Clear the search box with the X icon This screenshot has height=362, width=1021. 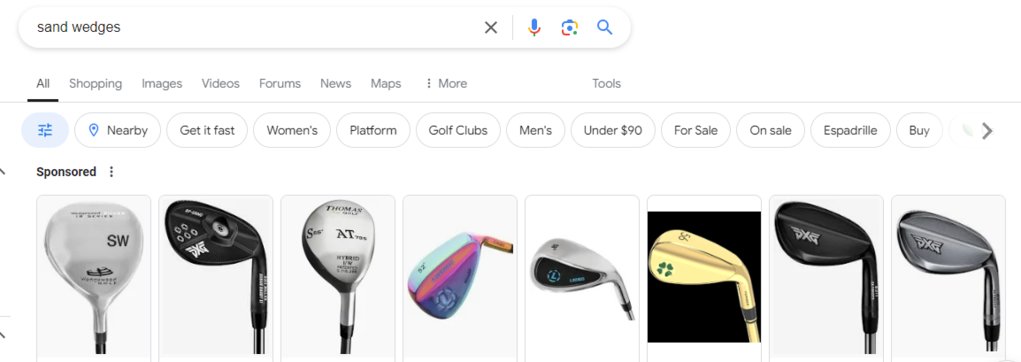coord(490,27)
